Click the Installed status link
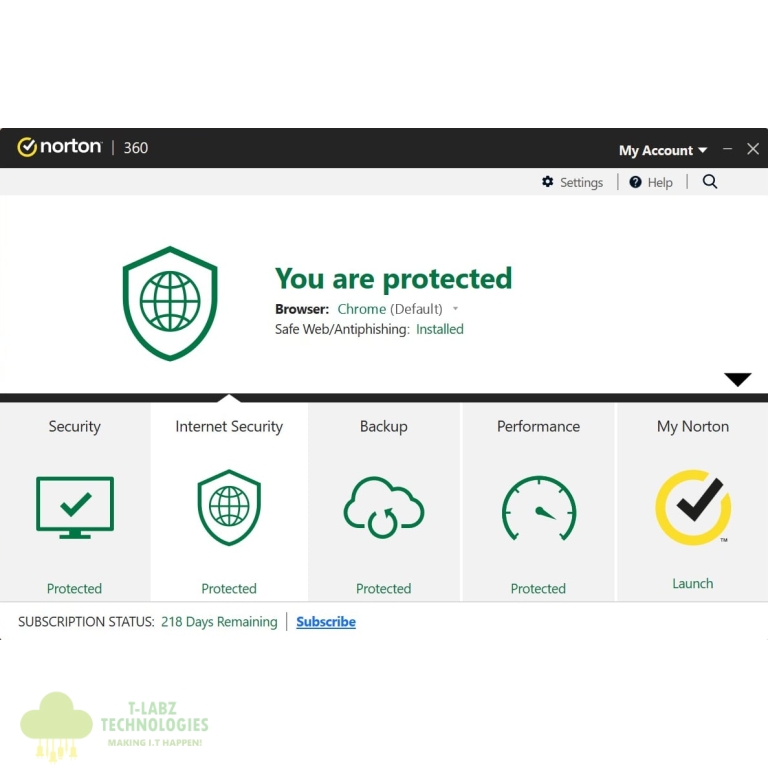Screen dimensions: 768x768 439,329
